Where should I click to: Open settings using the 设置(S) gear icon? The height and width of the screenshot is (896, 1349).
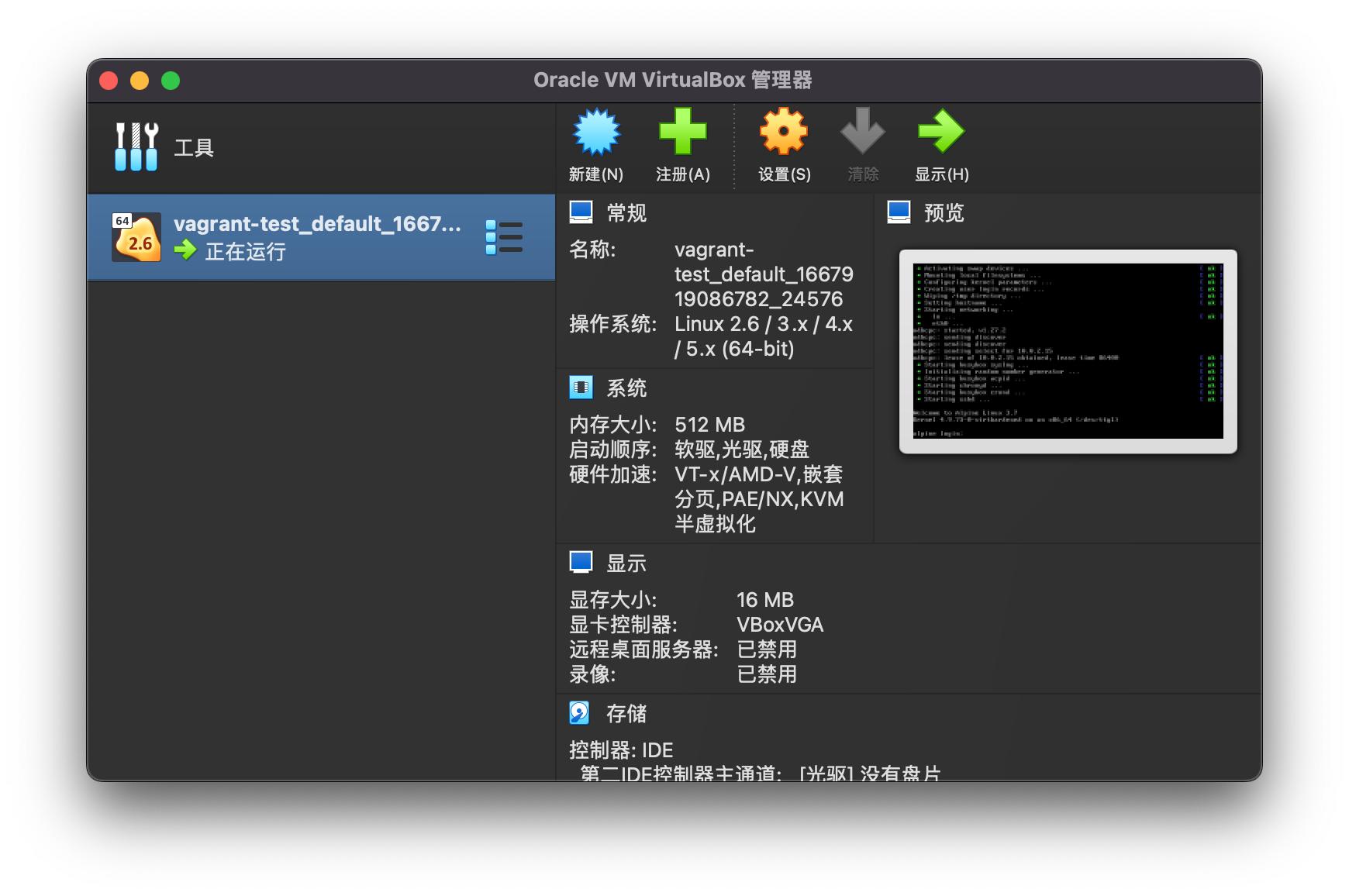pos(783,133)
